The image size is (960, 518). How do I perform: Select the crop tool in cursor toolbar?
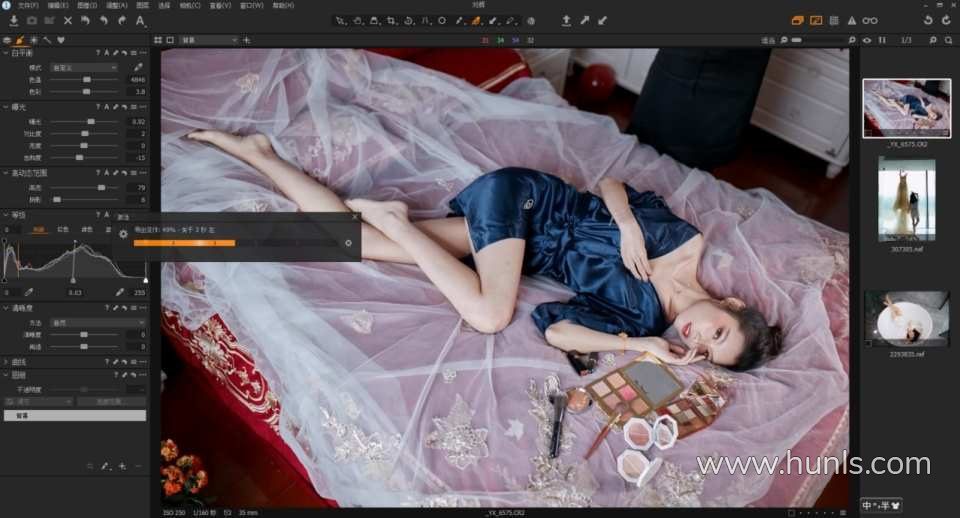tap(391, 20)
